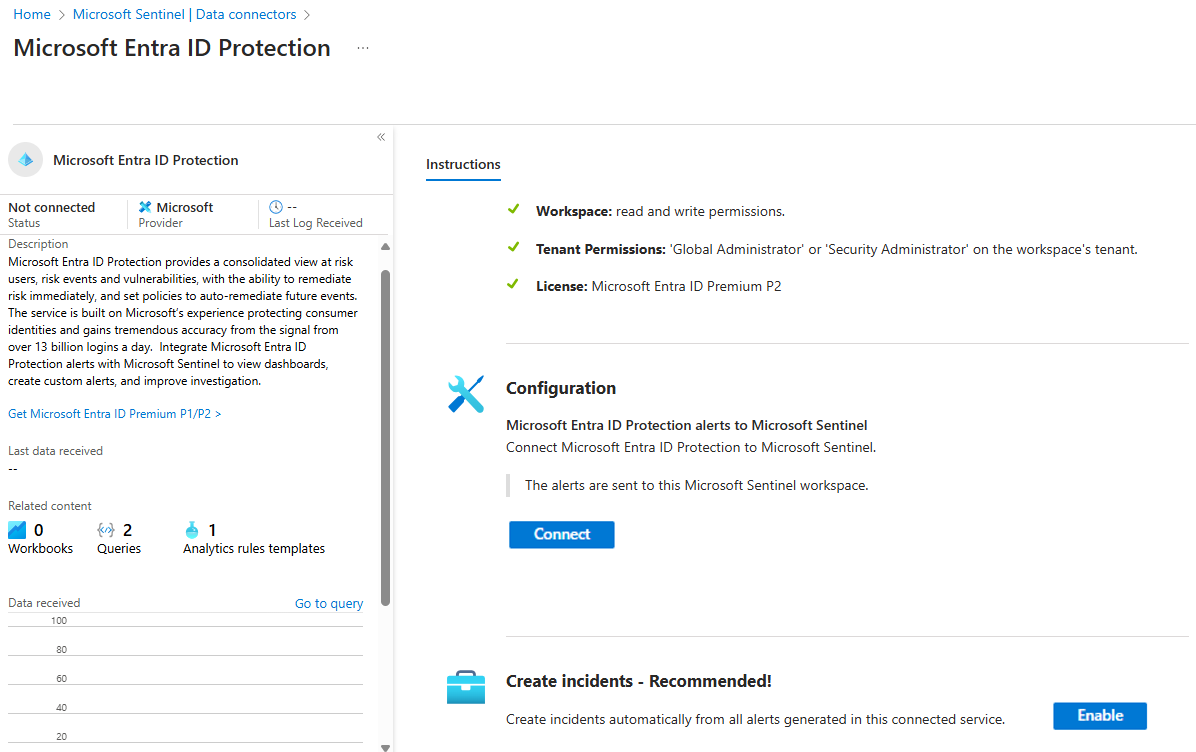Click the scrollbar down arrow in details pane
Screen dimensions: 1196x752
point(384,745)
